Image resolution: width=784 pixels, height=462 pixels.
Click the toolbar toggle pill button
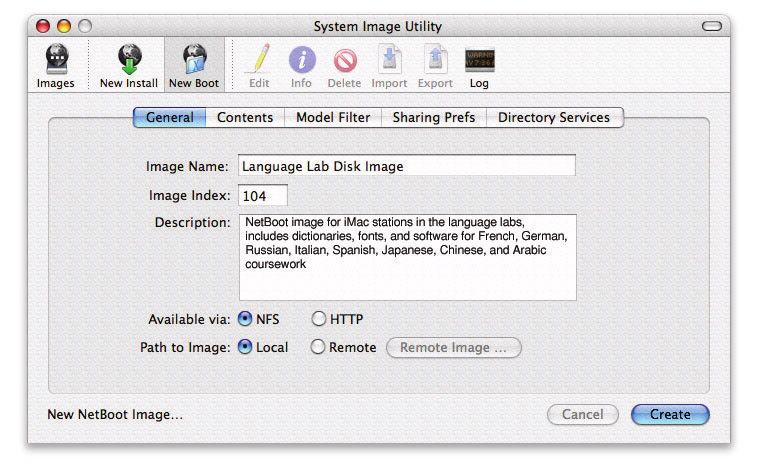tap(712, 26)
